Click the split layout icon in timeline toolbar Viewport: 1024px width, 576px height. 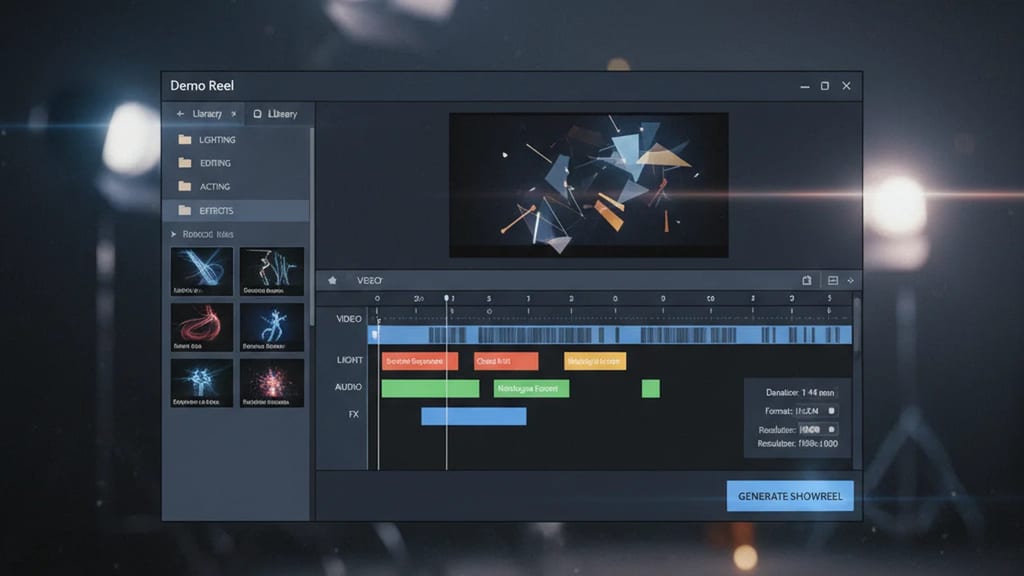[833, 280]
